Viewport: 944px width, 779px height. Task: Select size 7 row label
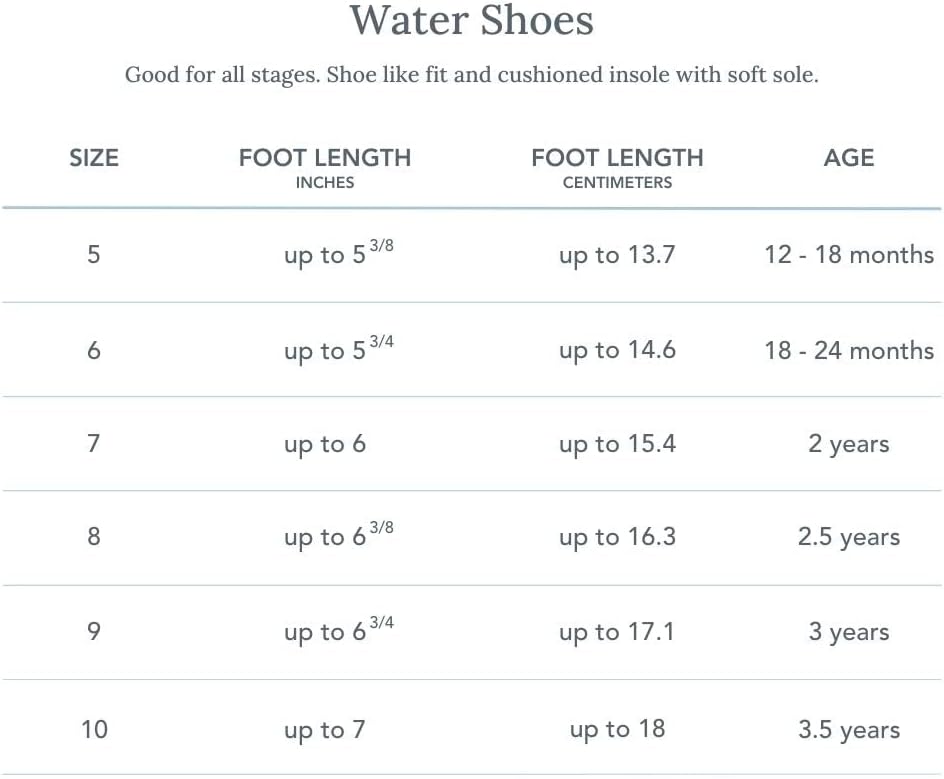point(93,444)
